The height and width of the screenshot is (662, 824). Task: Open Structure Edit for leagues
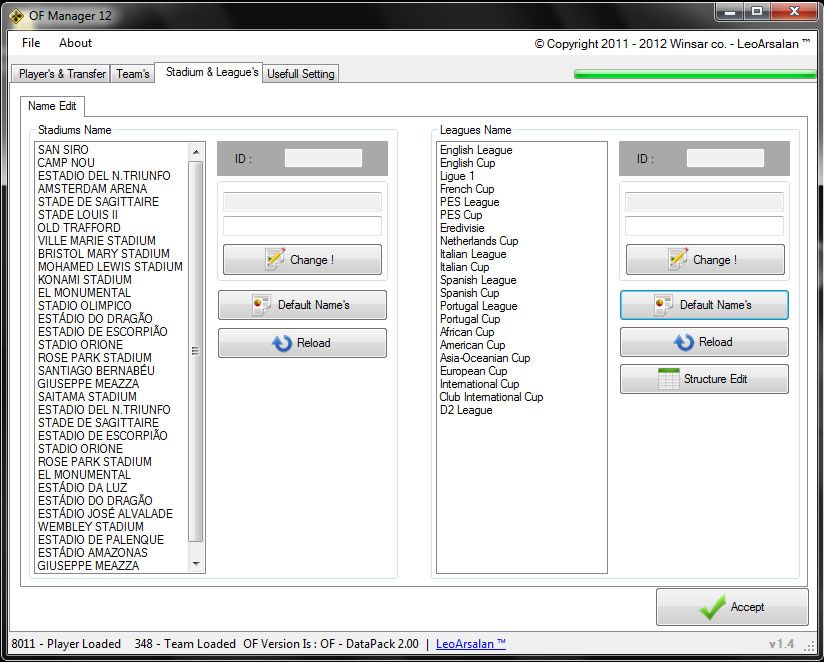[704, 379]
